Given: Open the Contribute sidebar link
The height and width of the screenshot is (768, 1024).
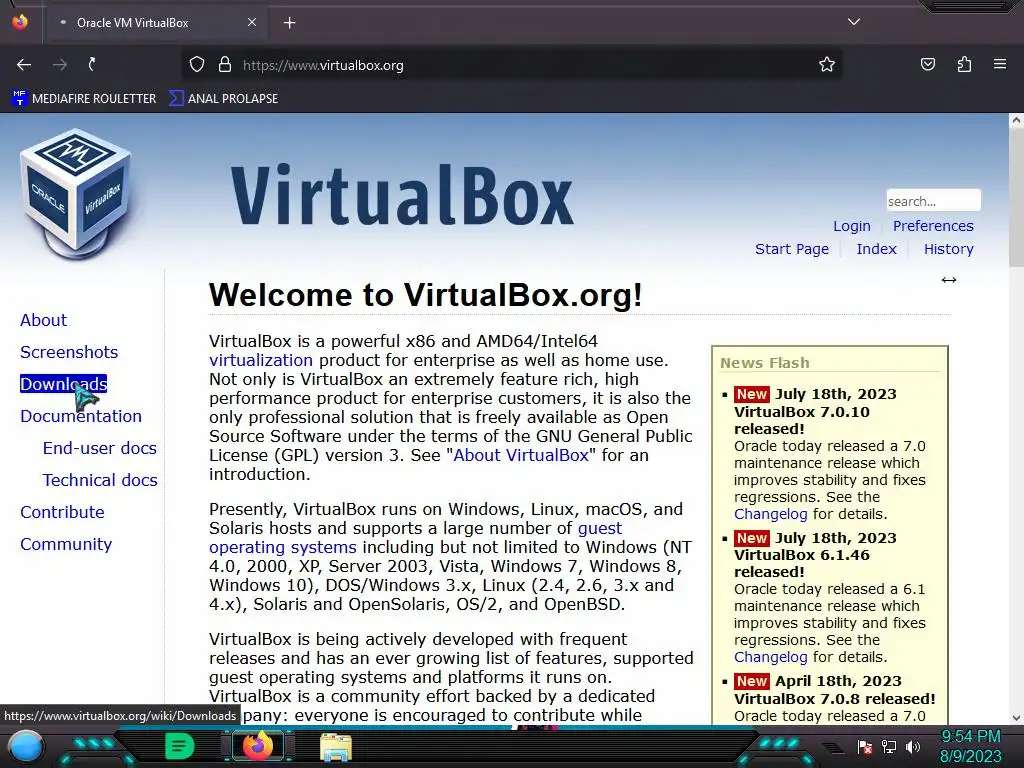Looking at the screenshot, I should click(x=62, y=512).
